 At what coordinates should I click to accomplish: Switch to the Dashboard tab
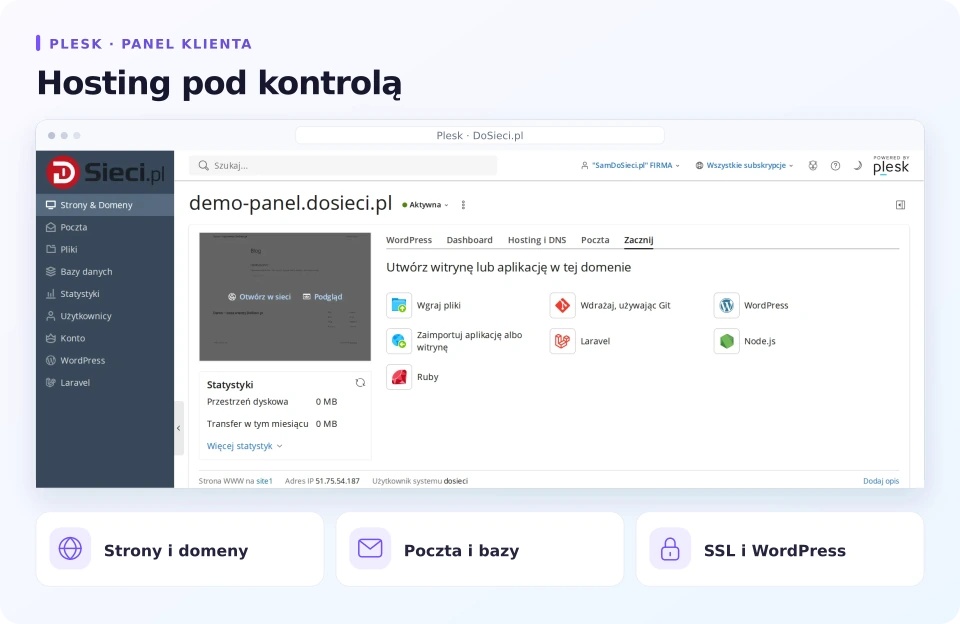click(x=470, y=240)
